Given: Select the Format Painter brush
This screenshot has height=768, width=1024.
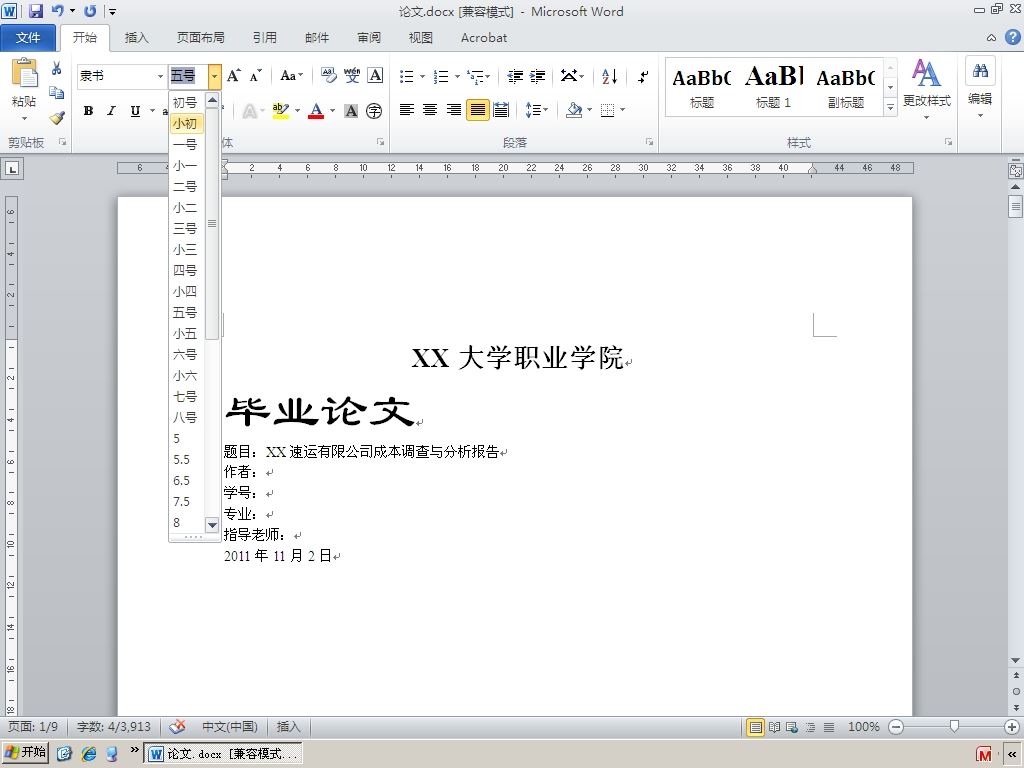Looking at the screenshot, I should point(57,118).
